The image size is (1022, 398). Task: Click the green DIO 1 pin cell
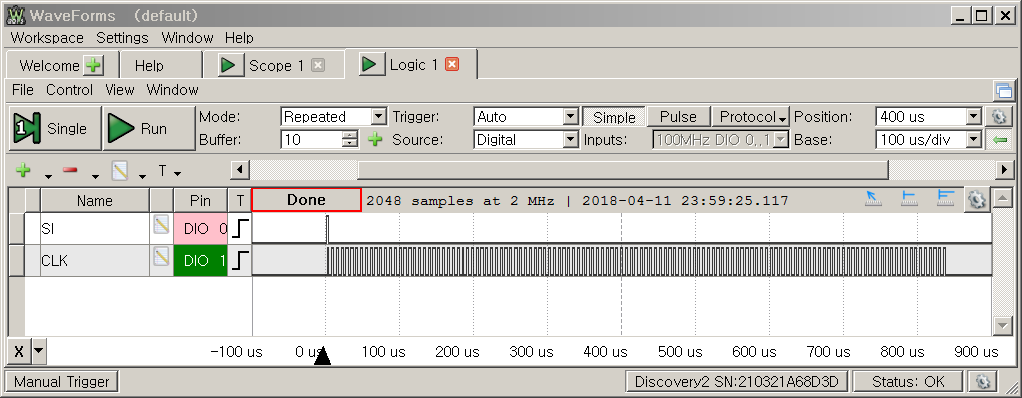tap(201, 261)
